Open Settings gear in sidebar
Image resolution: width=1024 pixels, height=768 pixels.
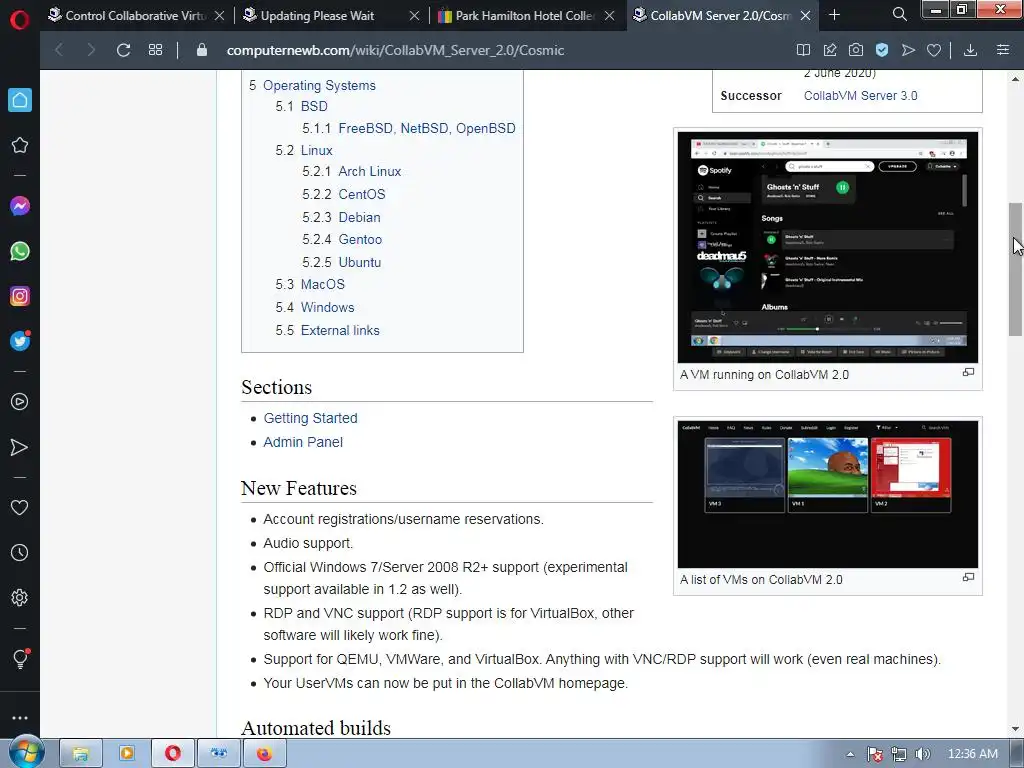tap(20, 598)
